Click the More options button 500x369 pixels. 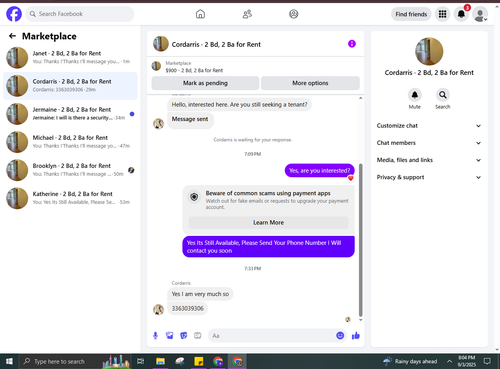tap(310, 83)
